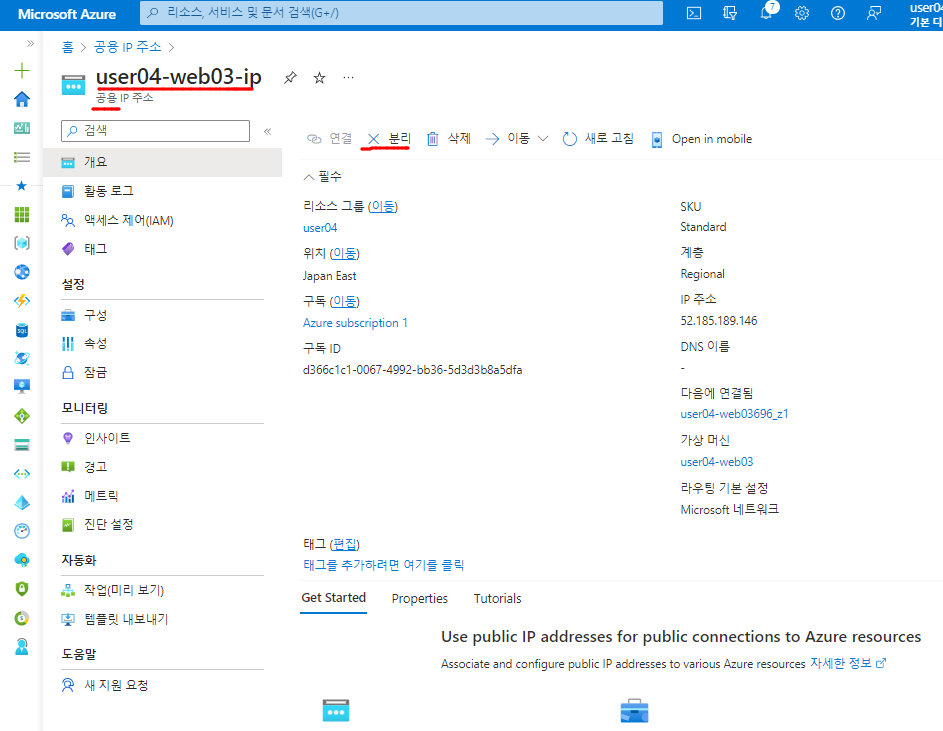The image size is (943, 731).
Task: Collapse the 필수 essentials section
Action: (x=322, y=177)
